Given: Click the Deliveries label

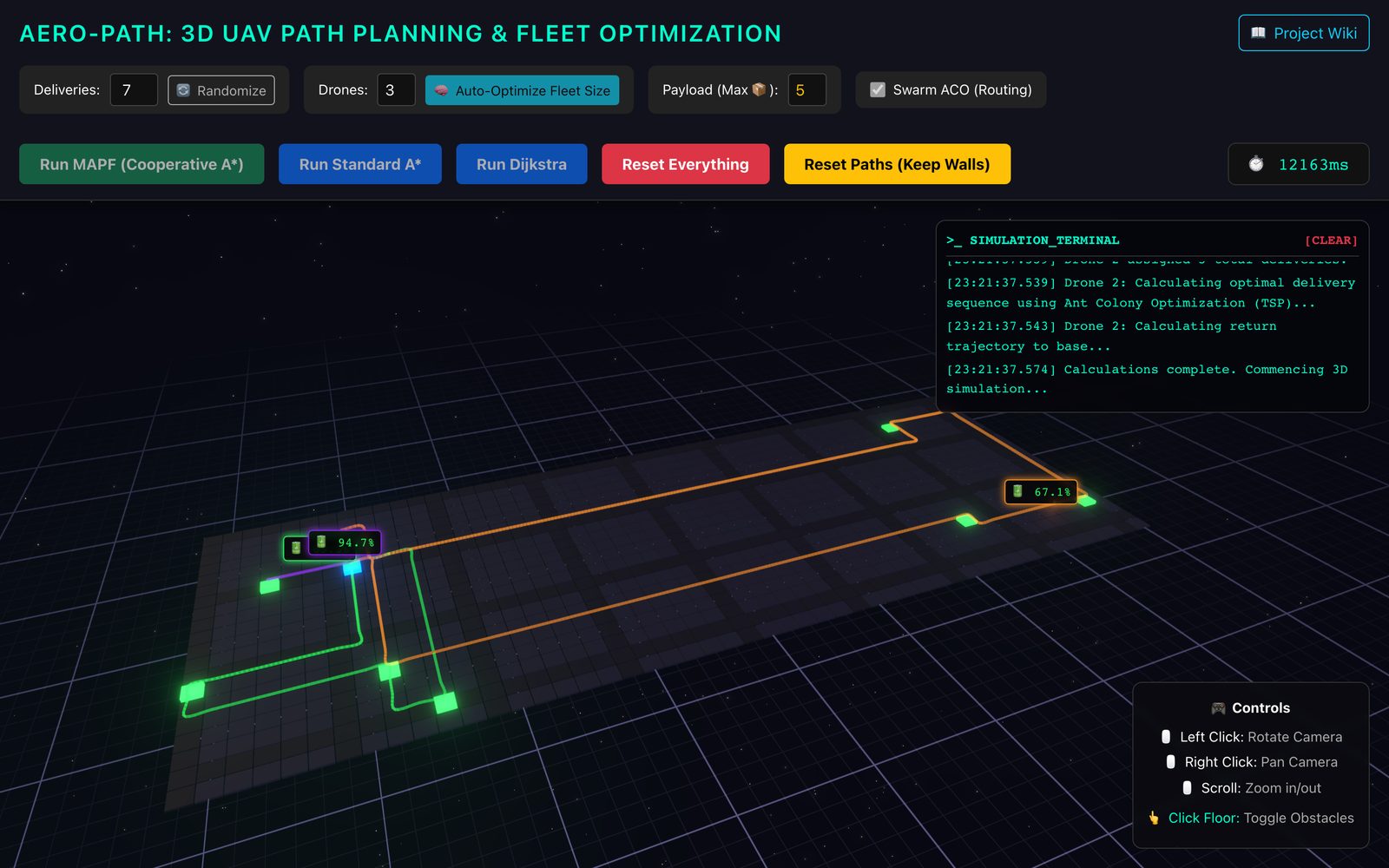Looking at the screenshot, I should tap(67, 89).
